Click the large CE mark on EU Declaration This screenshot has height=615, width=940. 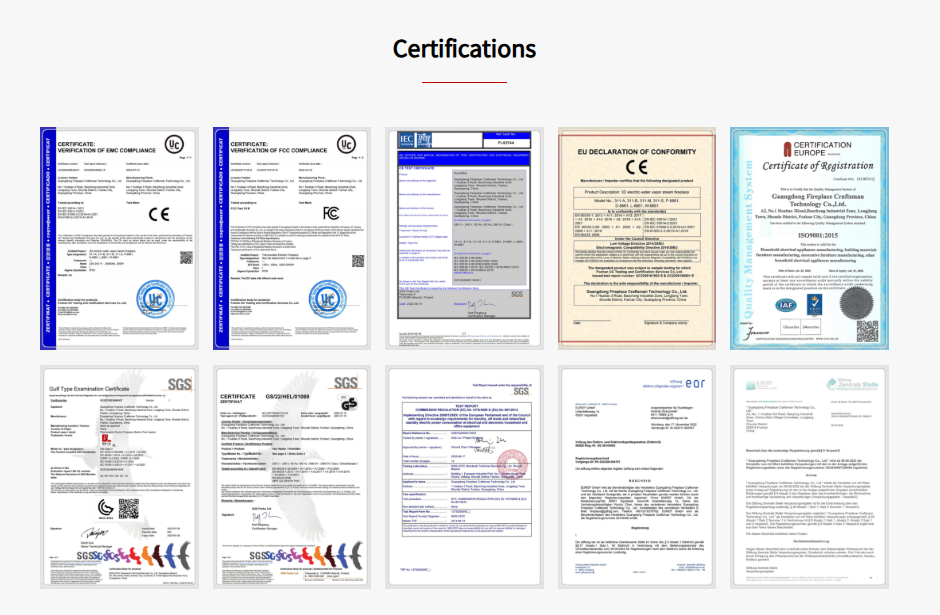tap(637, 167)
